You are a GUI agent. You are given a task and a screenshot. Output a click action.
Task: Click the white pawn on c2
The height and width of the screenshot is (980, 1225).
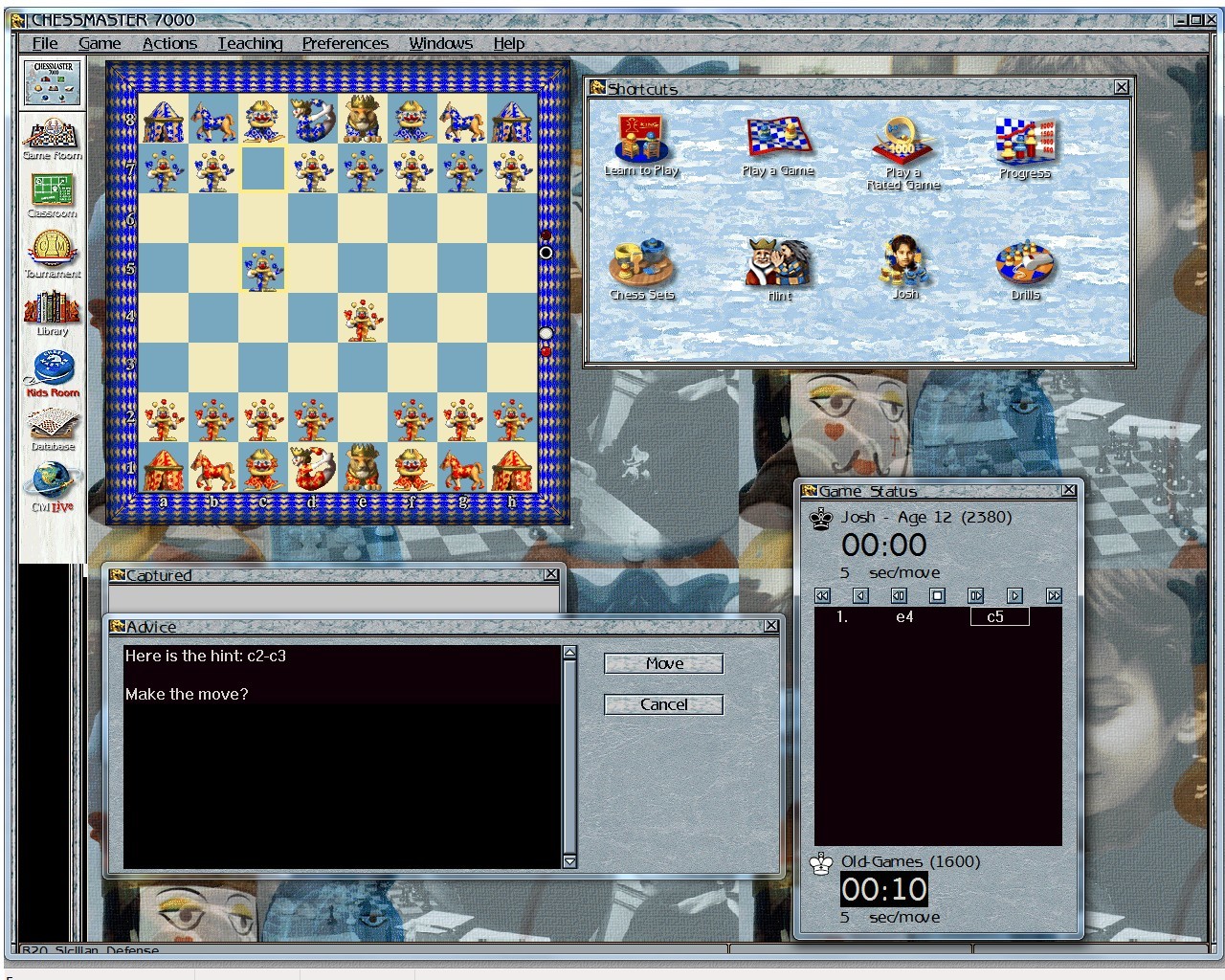pos(262,417)
